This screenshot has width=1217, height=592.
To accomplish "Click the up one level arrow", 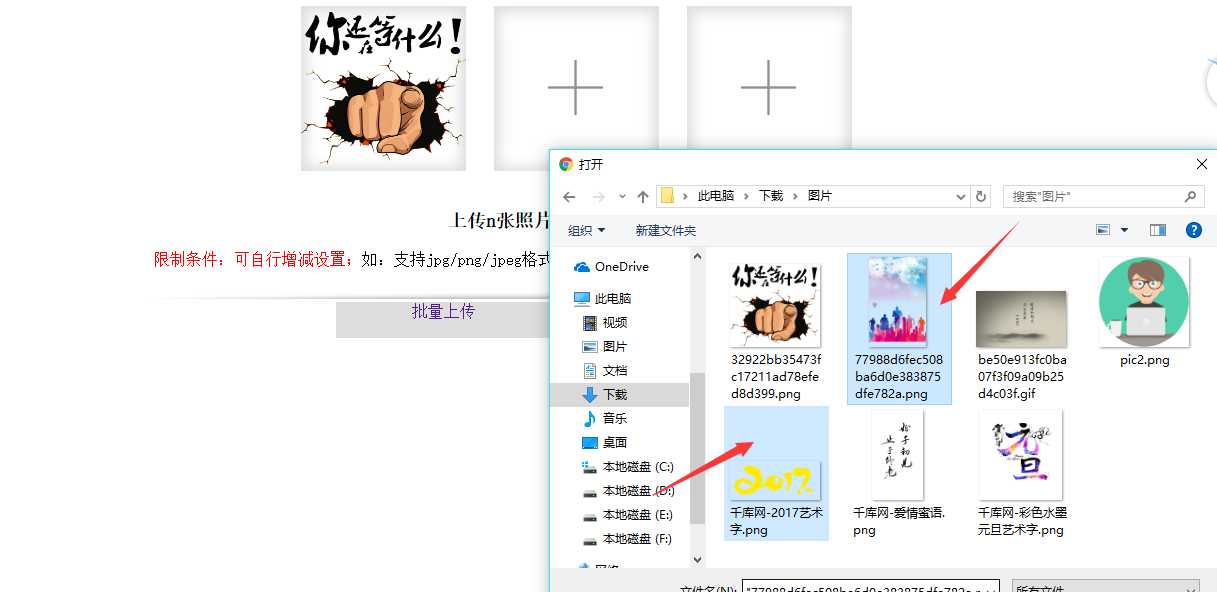I will click(x=643, y=196).
